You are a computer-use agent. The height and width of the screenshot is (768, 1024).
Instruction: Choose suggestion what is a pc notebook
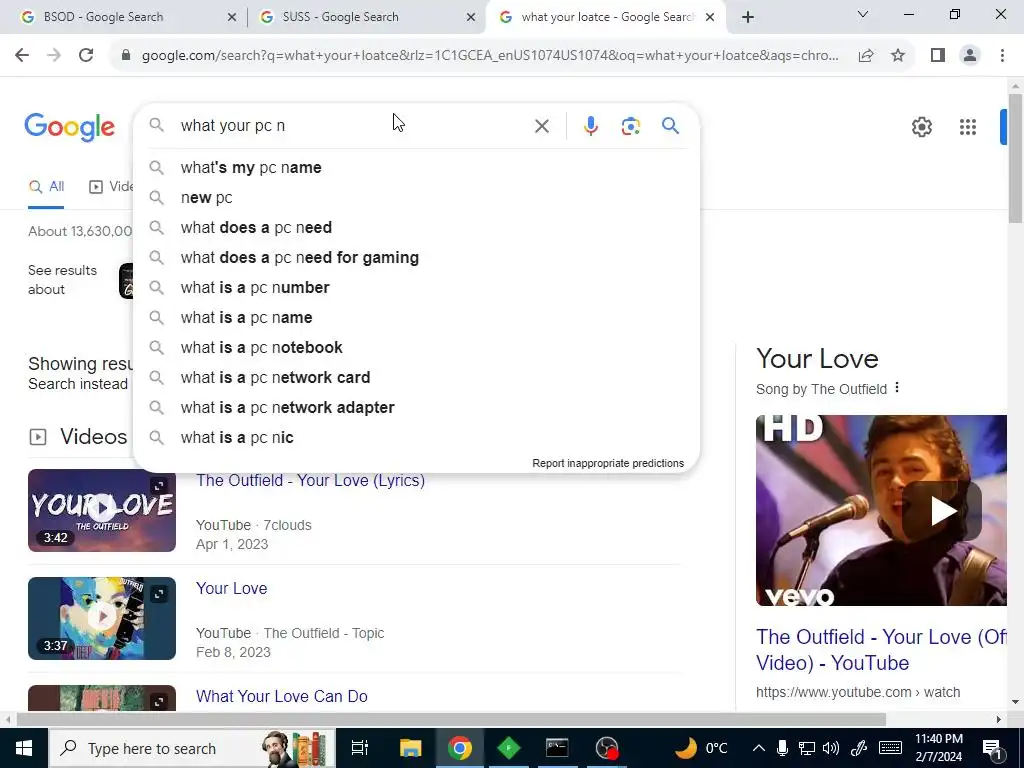coord(417,347)
